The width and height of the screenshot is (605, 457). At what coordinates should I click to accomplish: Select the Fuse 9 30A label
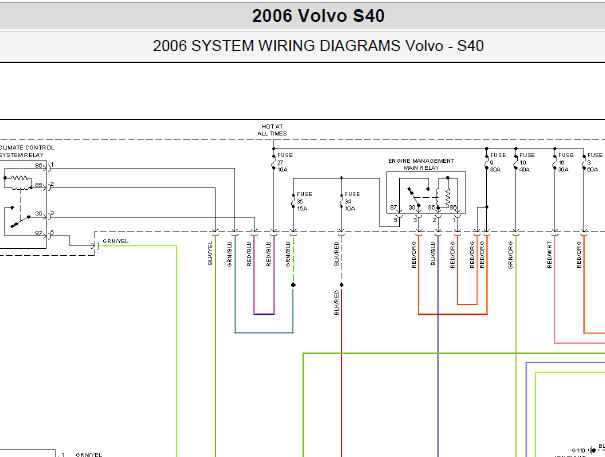click(498, 162)
